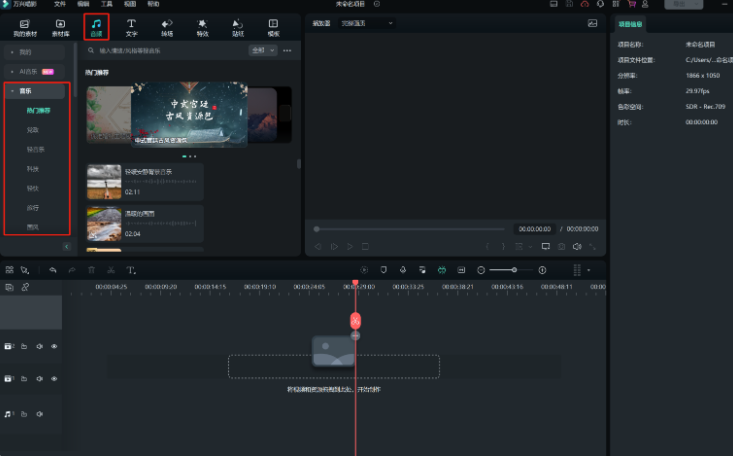Click the timeline zoom slider handle
Viewport: 733px width, 456px height.
click(x=516, y=270)
